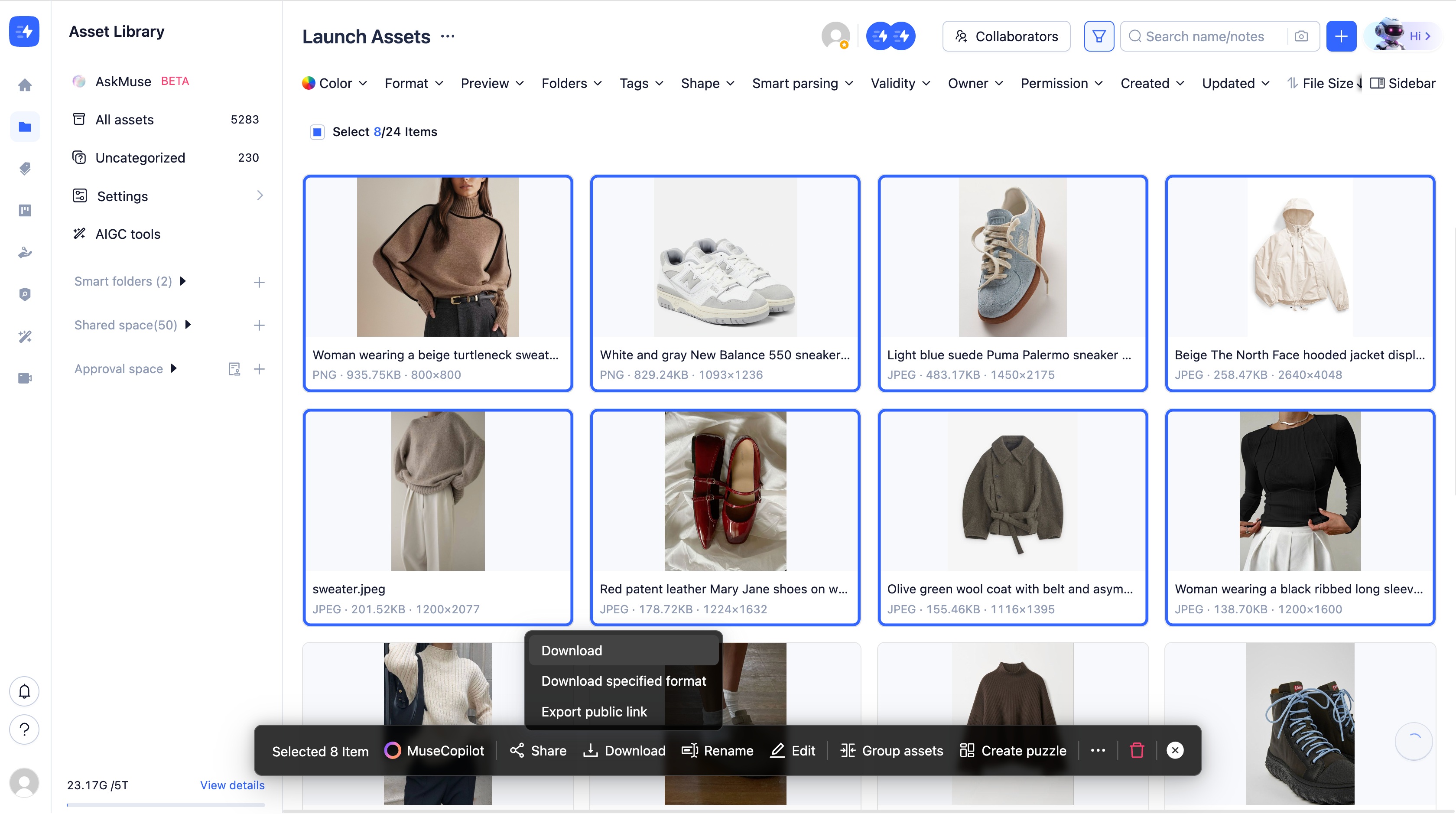Open the notifications bell icon
The width and height of the screenshot is (1456, 814).
[24, 691]
